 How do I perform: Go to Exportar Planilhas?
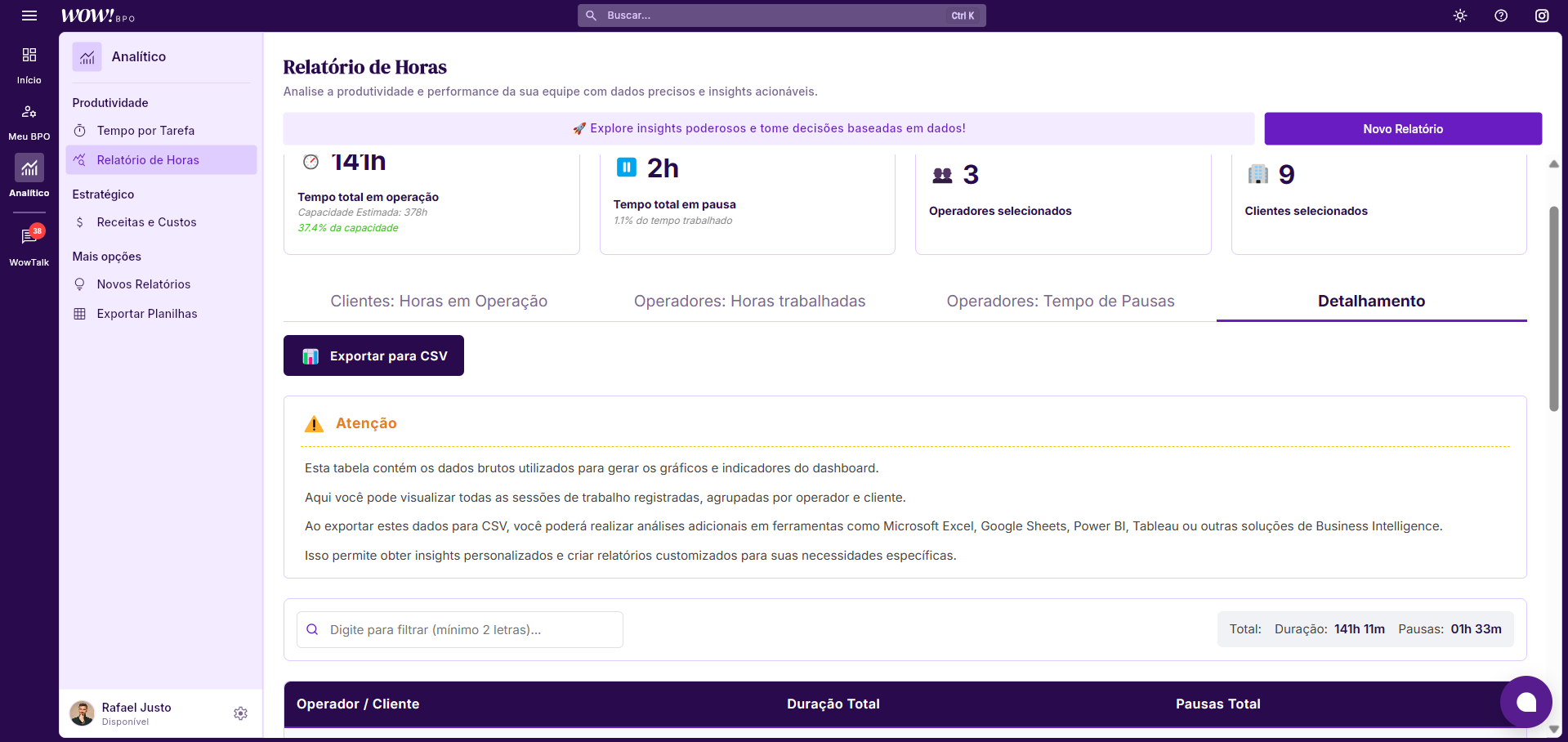[x=147, y=314]
